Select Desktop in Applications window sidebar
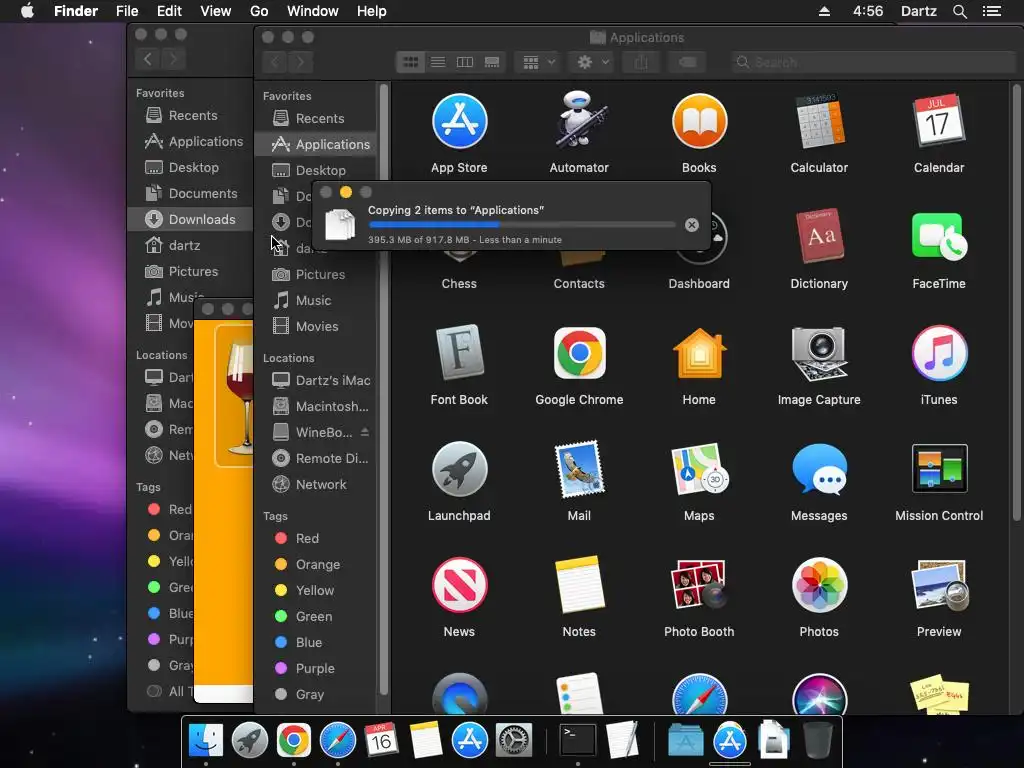 (315, 170)
